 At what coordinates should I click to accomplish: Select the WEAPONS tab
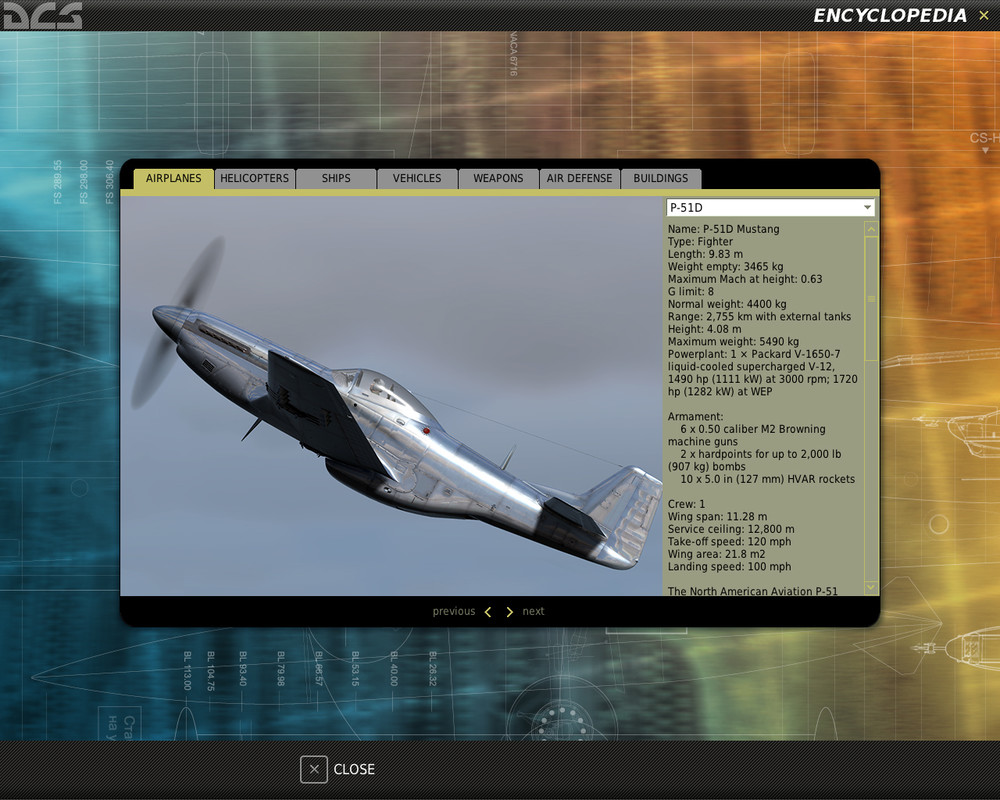coord(498,177)
